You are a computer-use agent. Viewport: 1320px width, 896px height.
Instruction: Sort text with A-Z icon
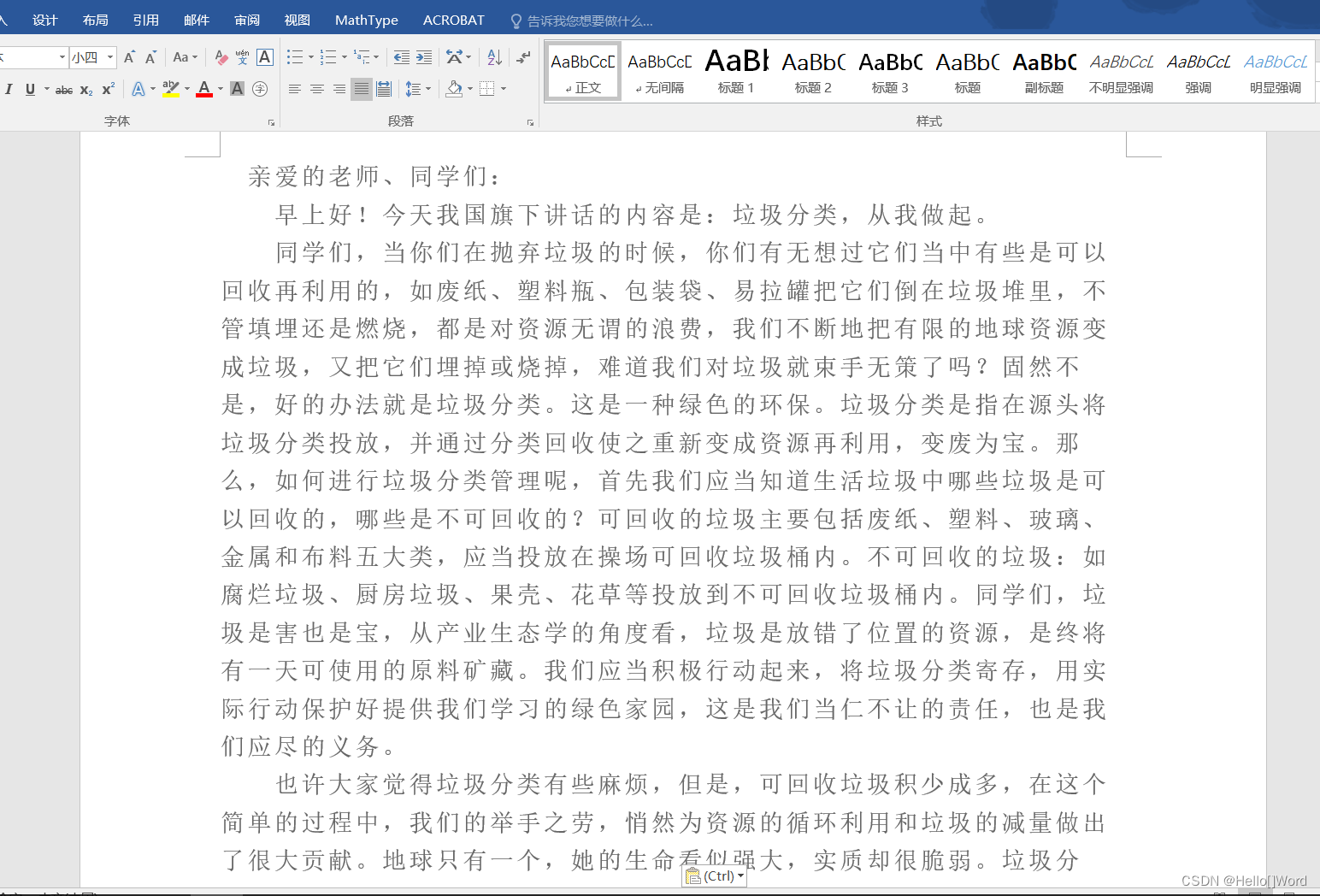[x=494, y=57]
